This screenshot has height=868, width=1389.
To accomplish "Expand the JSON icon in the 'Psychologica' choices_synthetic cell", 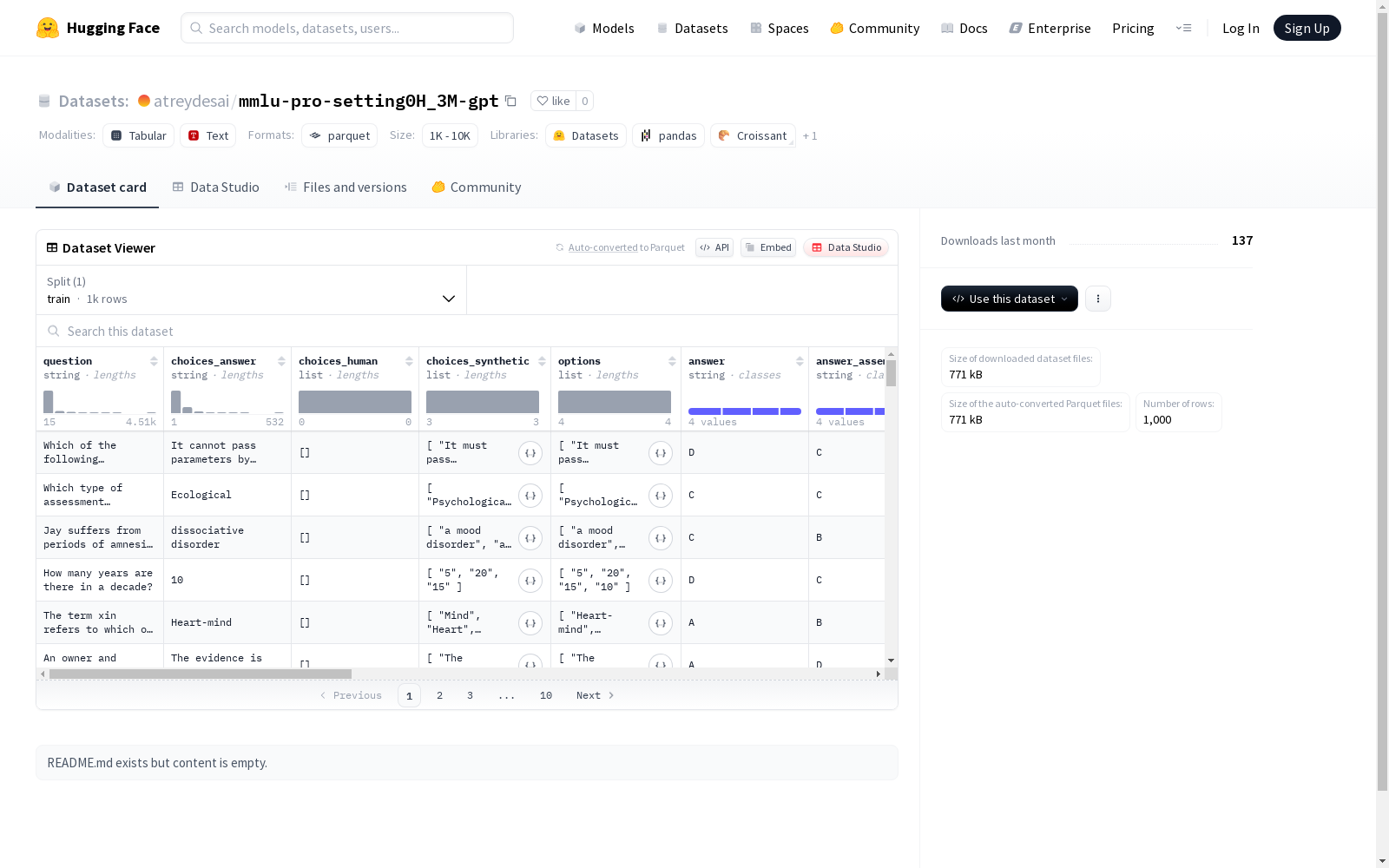I will pos(530,496).
